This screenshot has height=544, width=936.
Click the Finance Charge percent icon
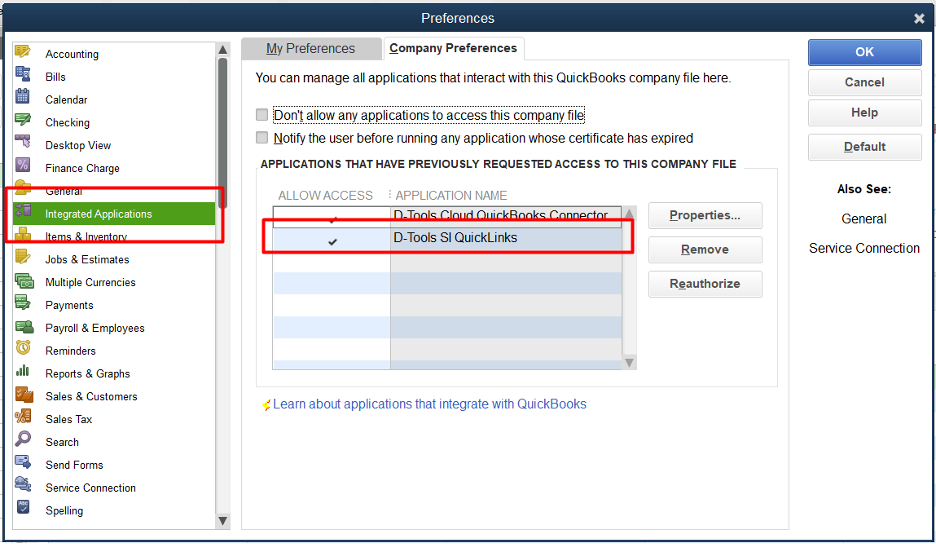click(x=23, y=165)
